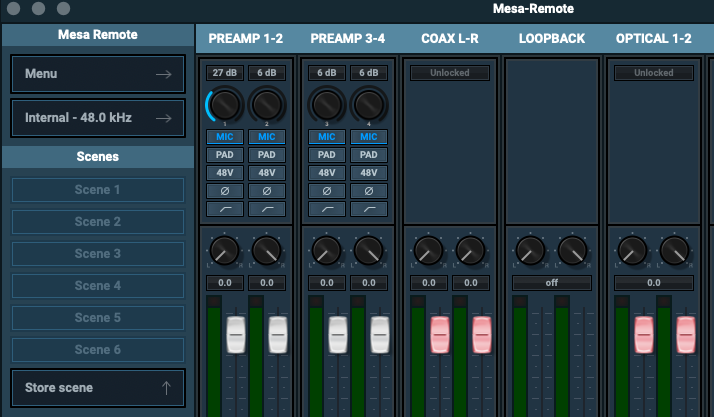The width and height of the screenshot is (714, 417).
Task: Recall Scene 4
Action: click(x=98, y=286)
